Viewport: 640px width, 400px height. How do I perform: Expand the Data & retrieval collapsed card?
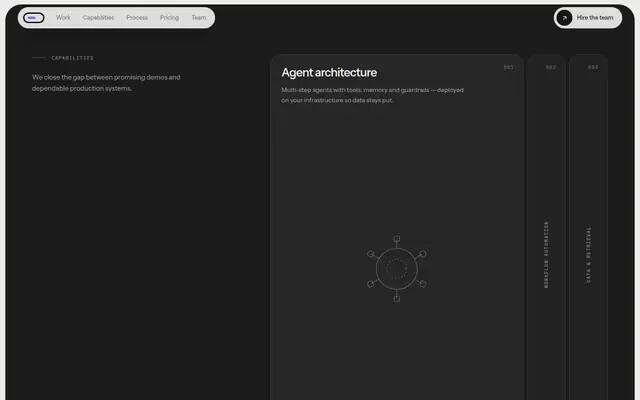(588, 227)
